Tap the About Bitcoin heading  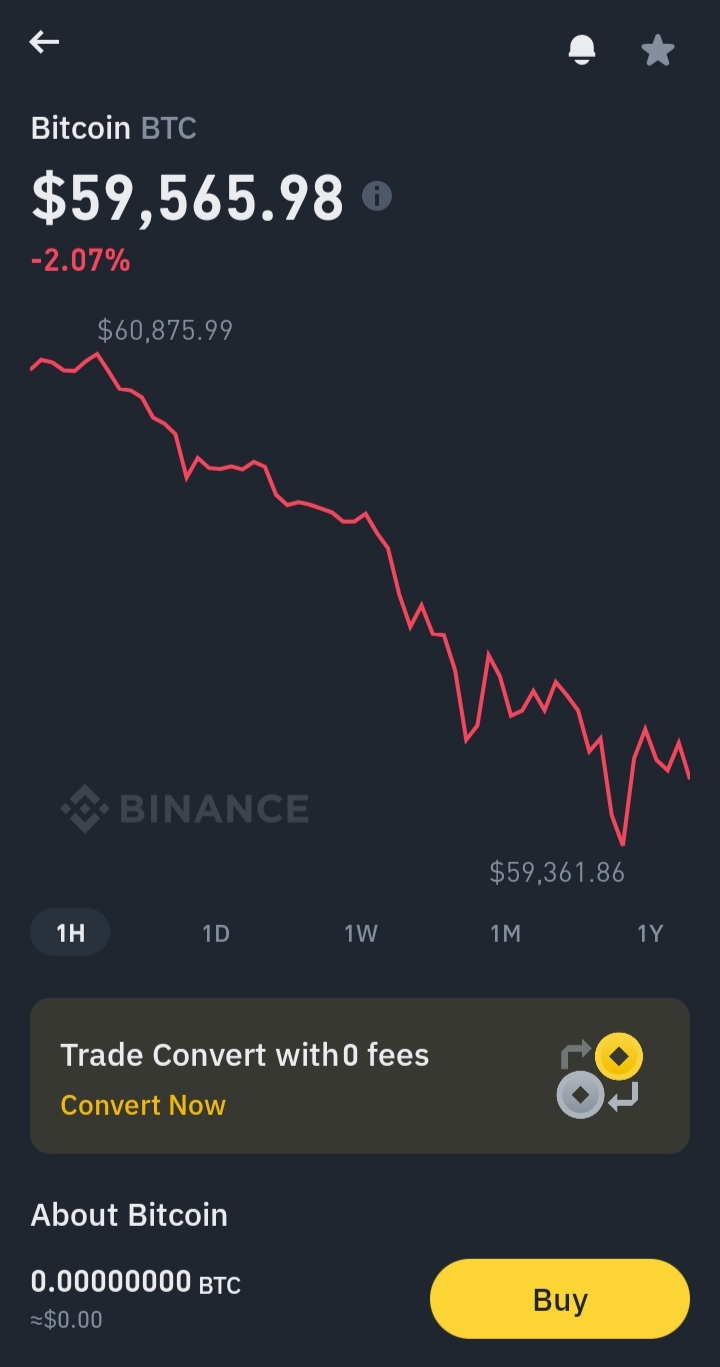pos(129,1215)
